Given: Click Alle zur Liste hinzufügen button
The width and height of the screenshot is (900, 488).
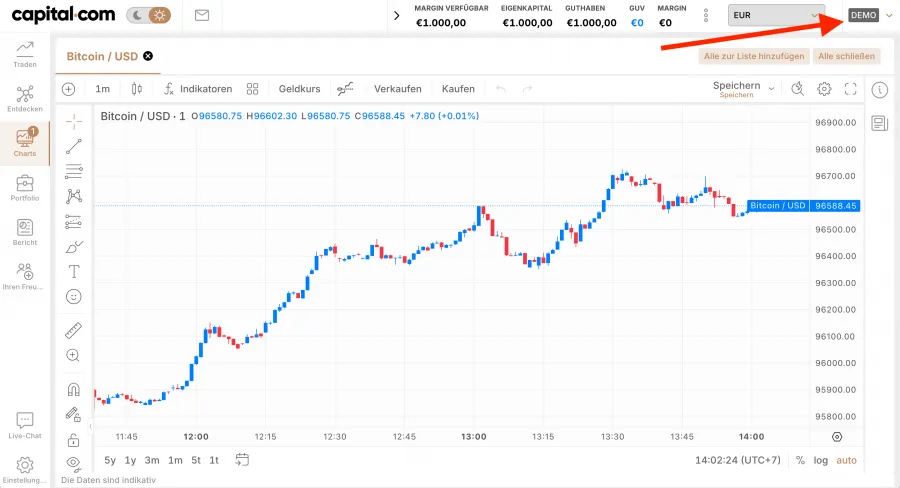Looking at the screenshot, I should point(754,56).
